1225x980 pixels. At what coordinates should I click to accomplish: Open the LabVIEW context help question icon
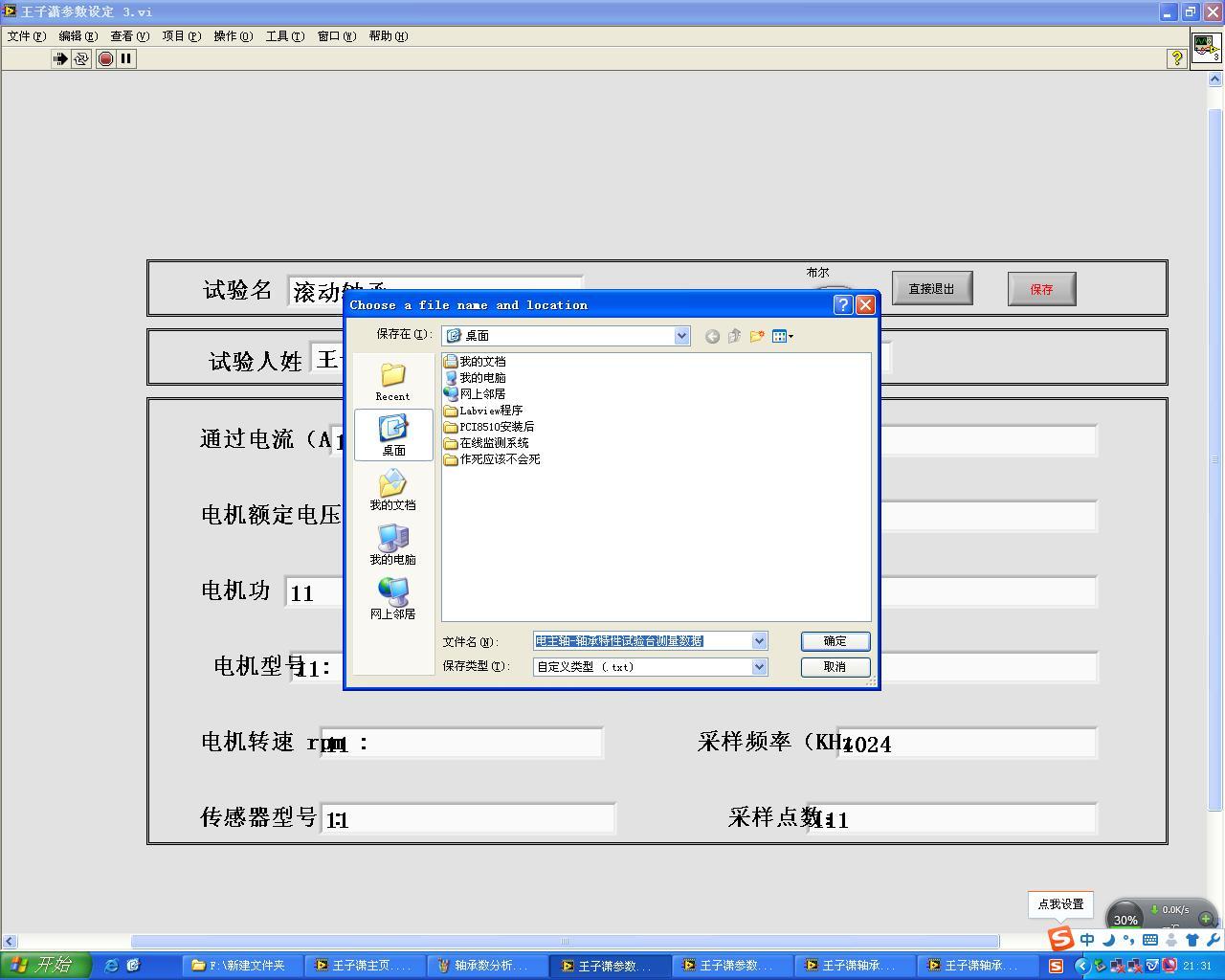pos(1176,58)
